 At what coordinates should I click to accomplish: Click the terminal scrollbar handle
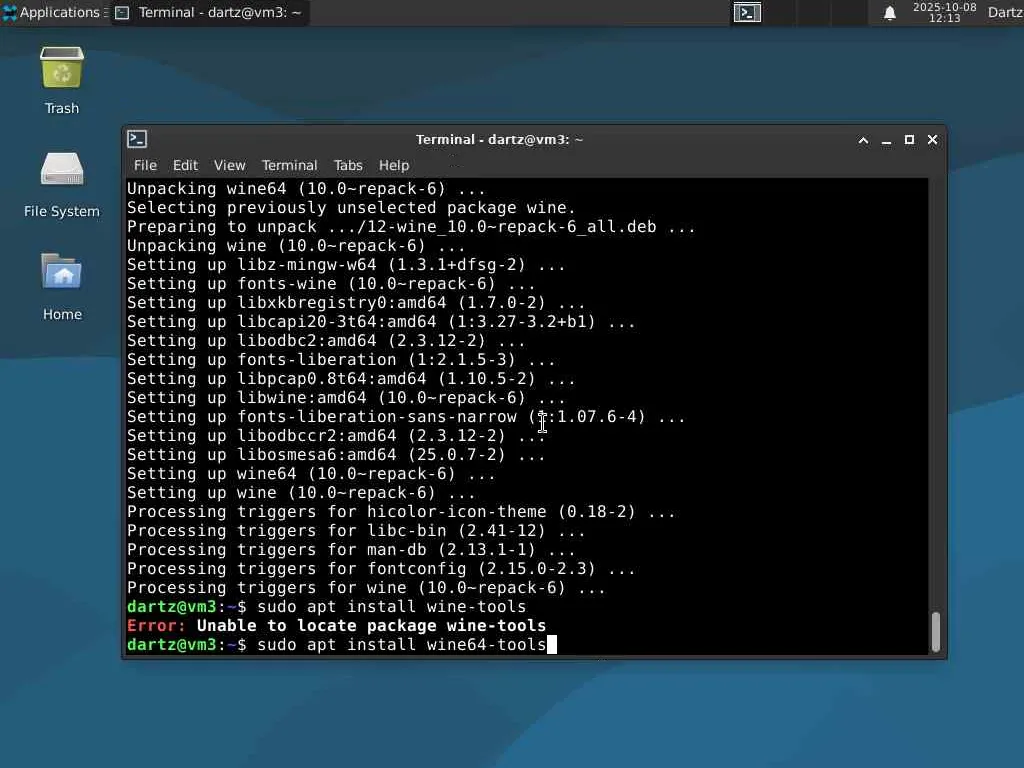[x=936, y=632]
